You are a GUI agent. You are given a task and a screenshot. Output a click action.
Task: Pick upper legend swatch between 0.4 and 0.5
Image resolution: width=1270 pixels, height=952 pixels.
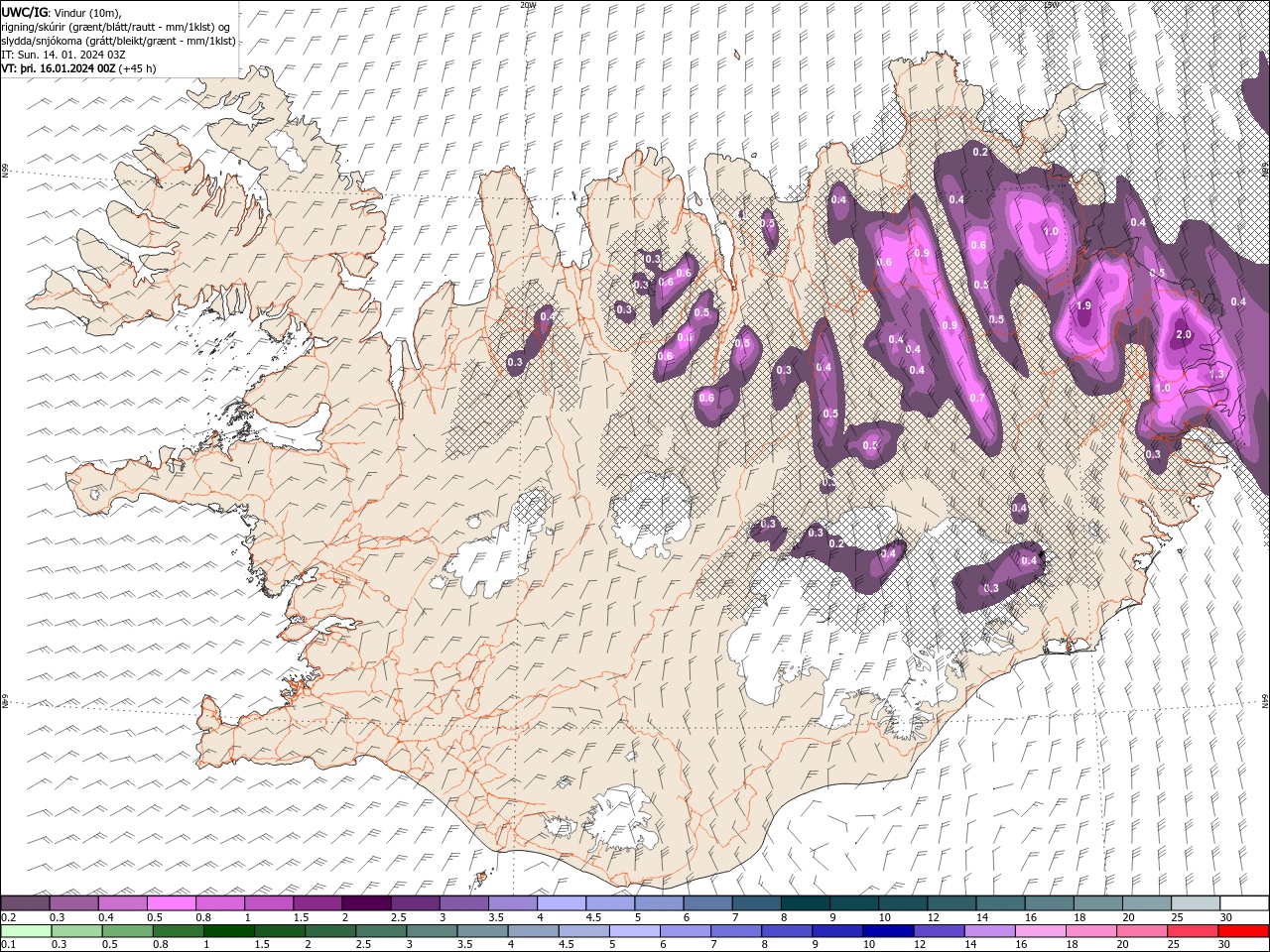pos(122,903)
